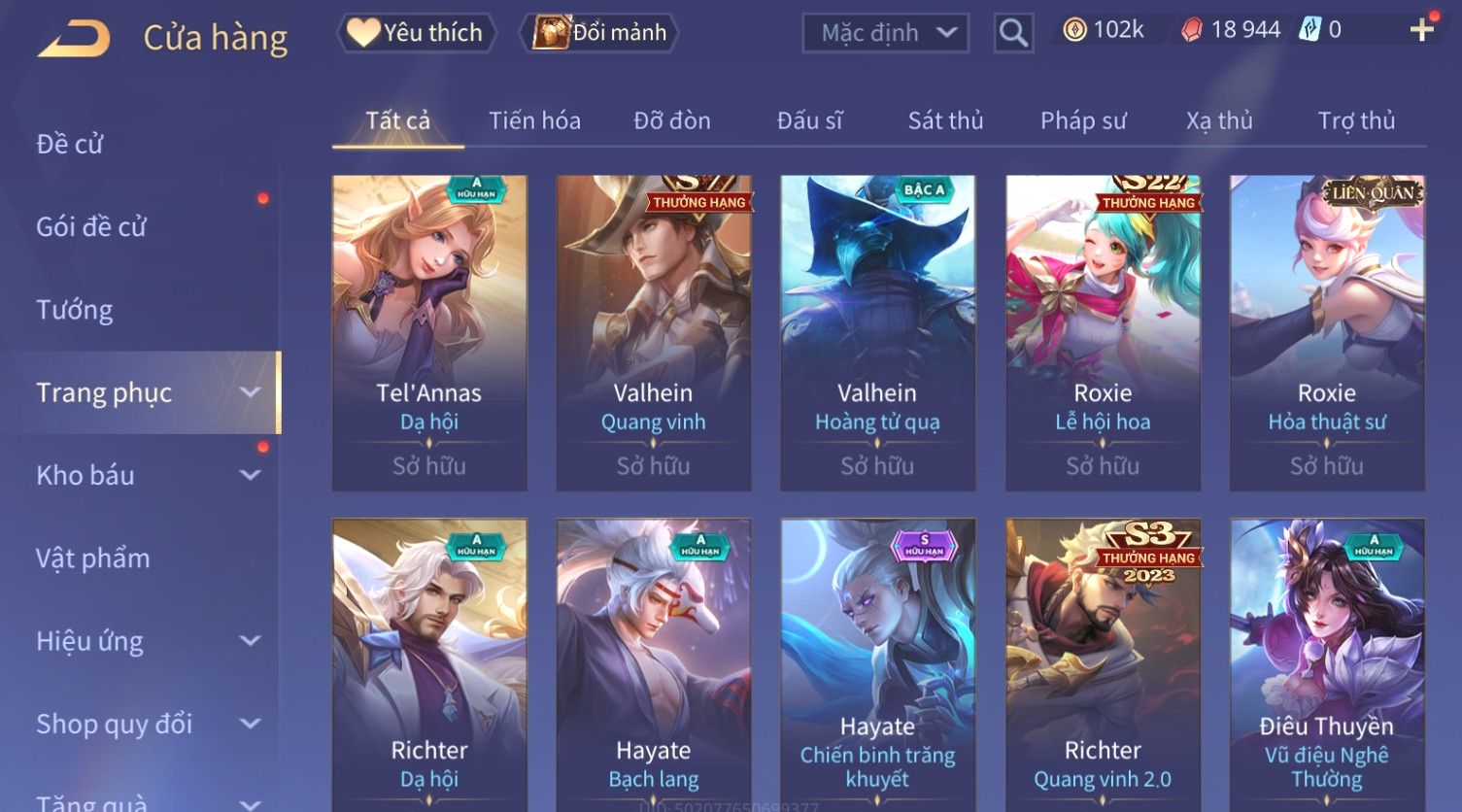Viewport: 1462px width, 812px height.
Task: Tap the plus icon to add currency
Action: [x=1422, y=31]
